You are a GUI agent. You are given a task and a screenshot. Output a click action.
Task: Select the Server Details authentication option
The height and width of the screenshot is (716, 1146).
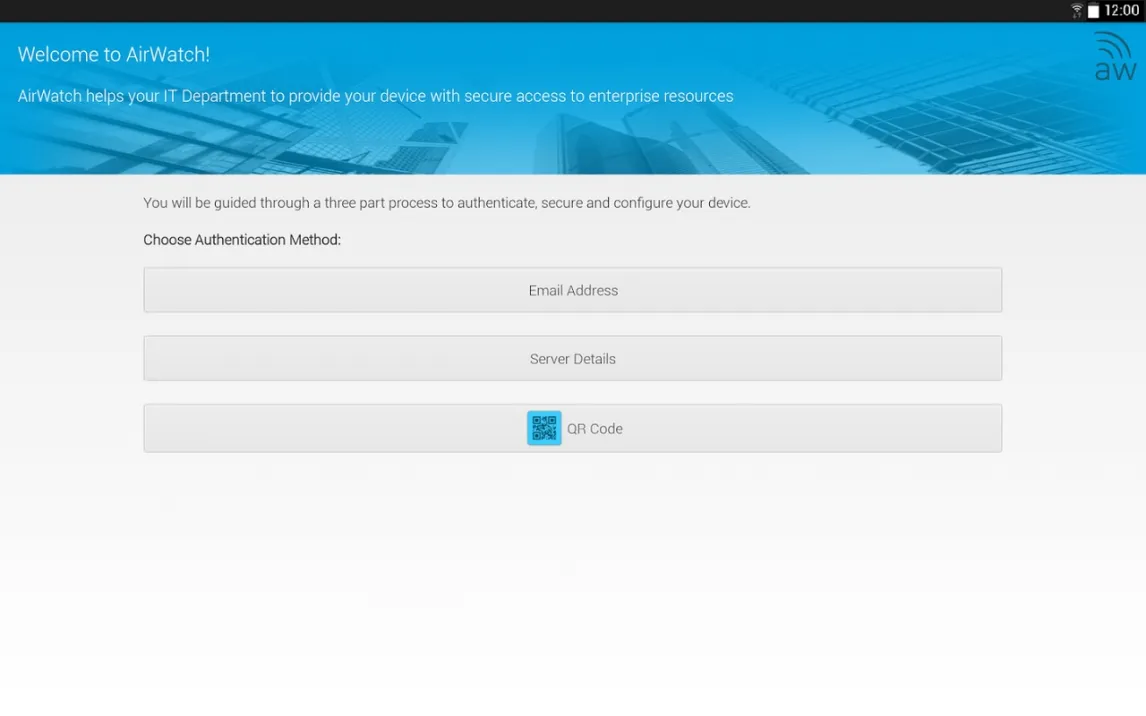(572, 358)
